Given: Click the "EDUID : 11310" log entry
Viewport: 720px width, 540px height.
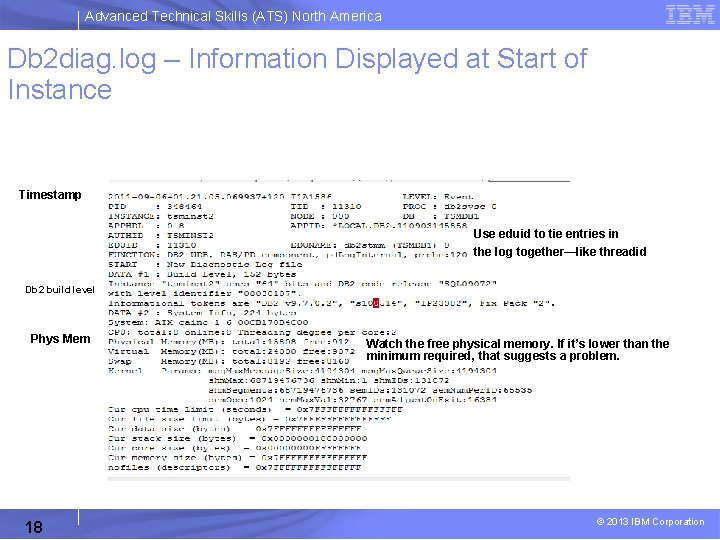Looking at the screenshot, I should tap(152, 245).
